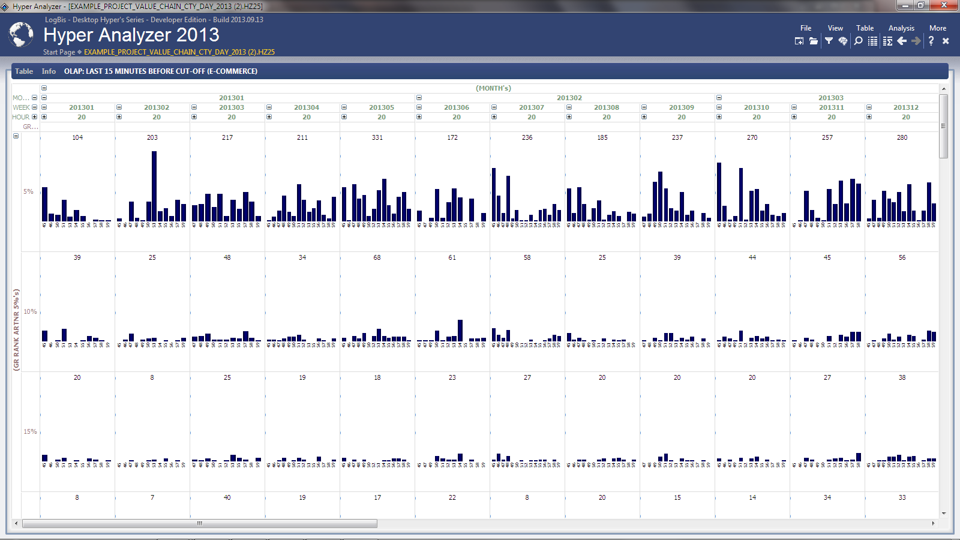Collapse week 201306 column
Screen dimensions: 960x540
[x=419, y=107]
